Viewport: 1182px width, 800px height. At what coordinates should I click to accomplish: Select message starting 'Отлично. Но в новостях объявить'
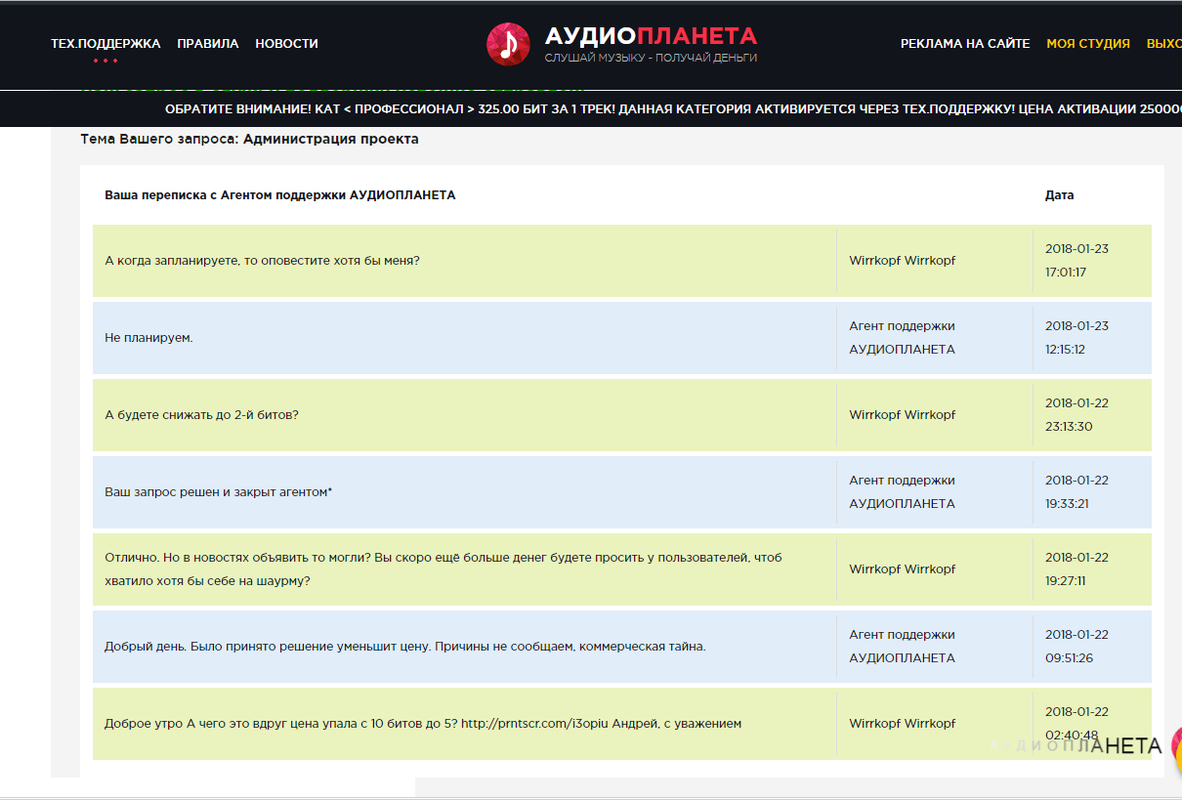443,569
